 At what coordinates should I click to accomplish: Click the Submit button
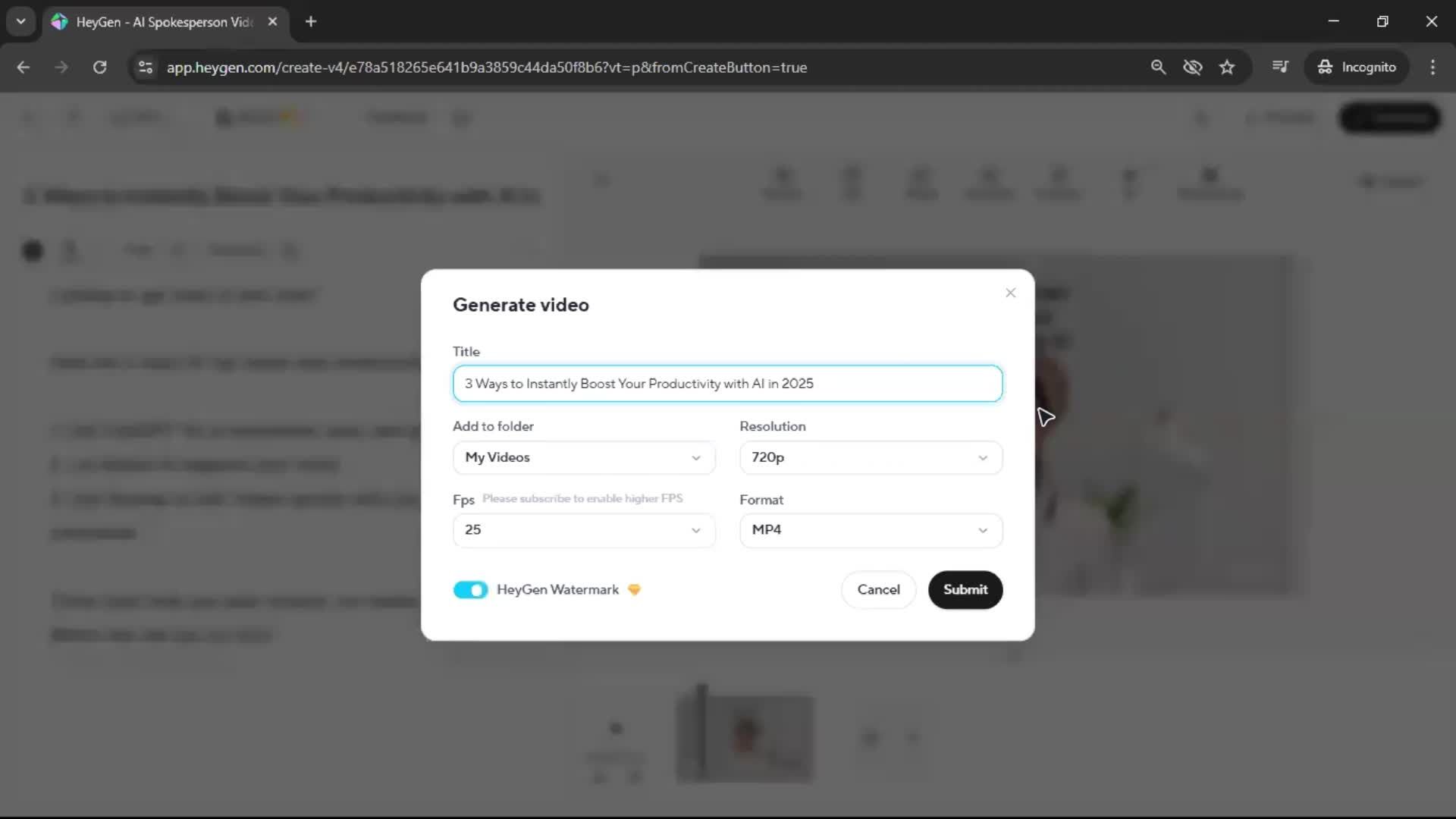[x=965, y=590]
